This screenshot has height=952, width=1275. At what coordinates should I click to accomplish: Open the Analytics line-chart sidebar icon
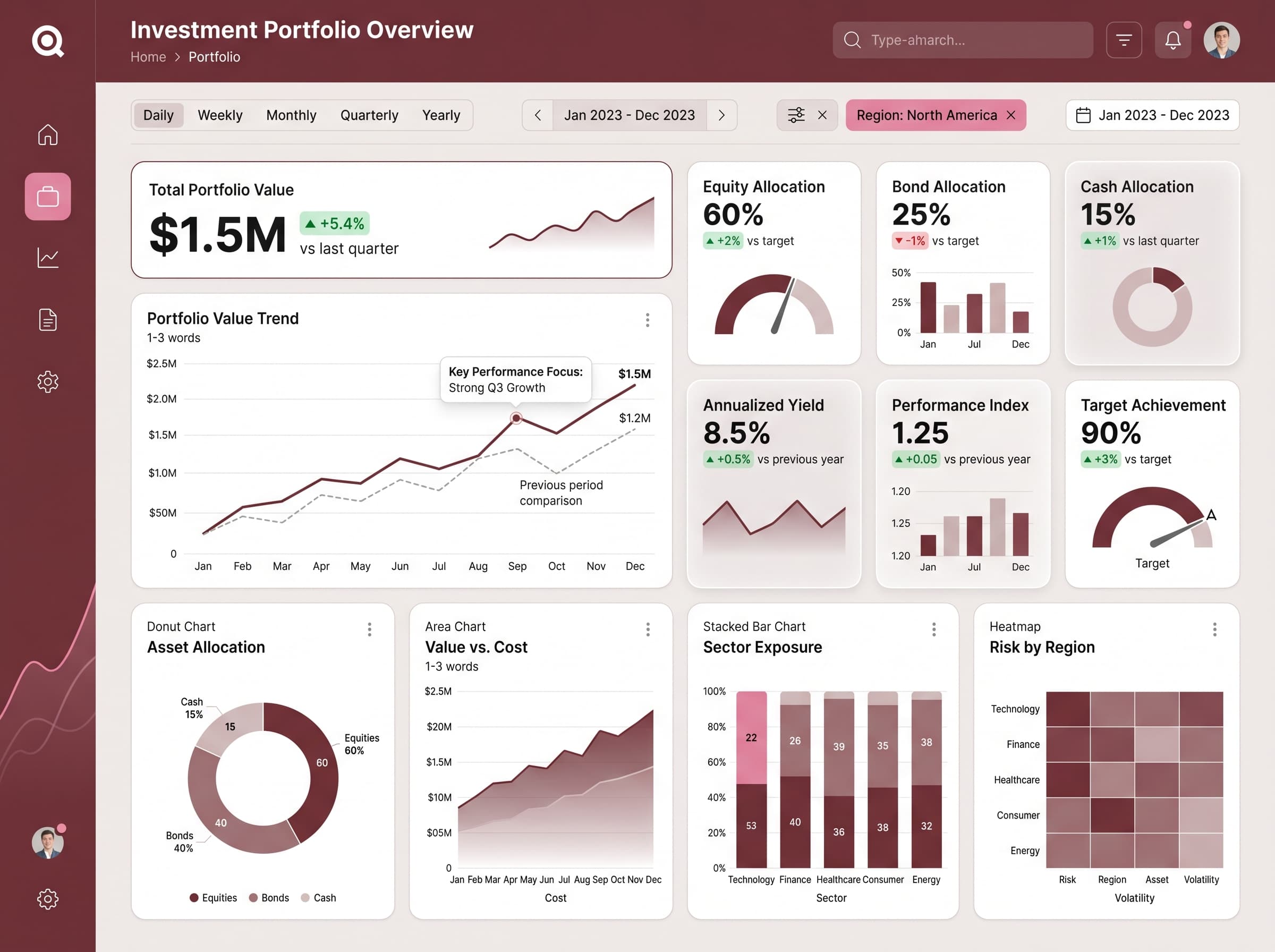click(48, 258)
